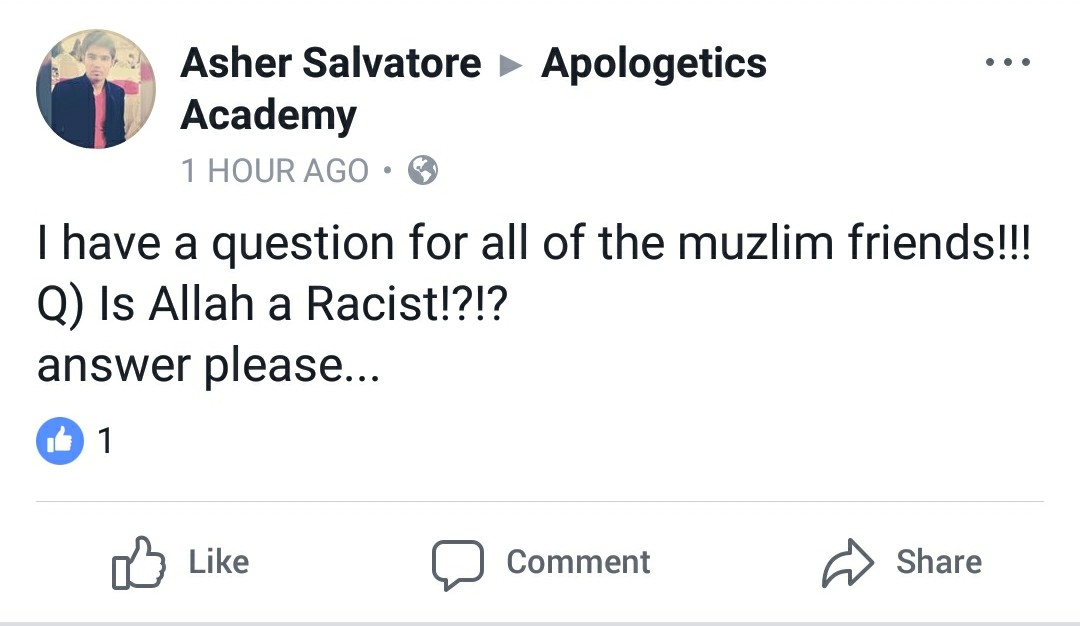Tap the speech bubble Comment icon
The height and width of the screenshot is (626, 1080).
click(x=457, y=563)
